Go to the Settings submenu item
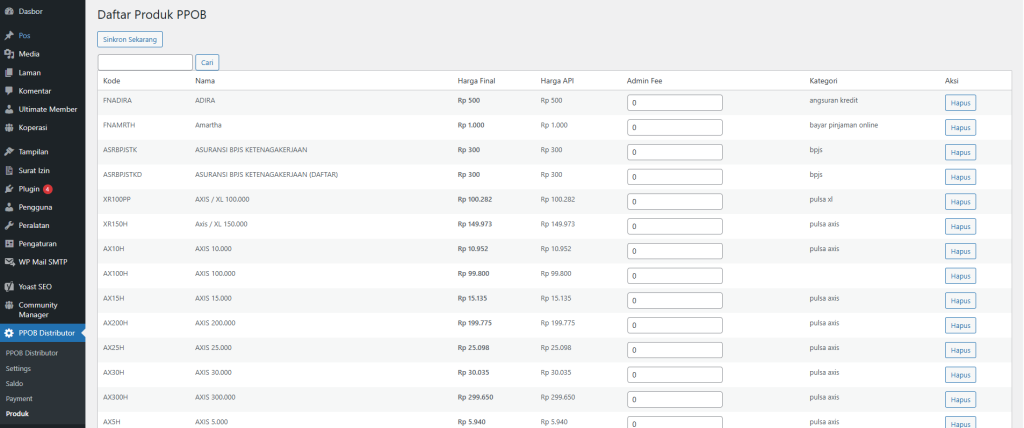The height and width of the screenshot is (428, 1024). pos(18,368)
